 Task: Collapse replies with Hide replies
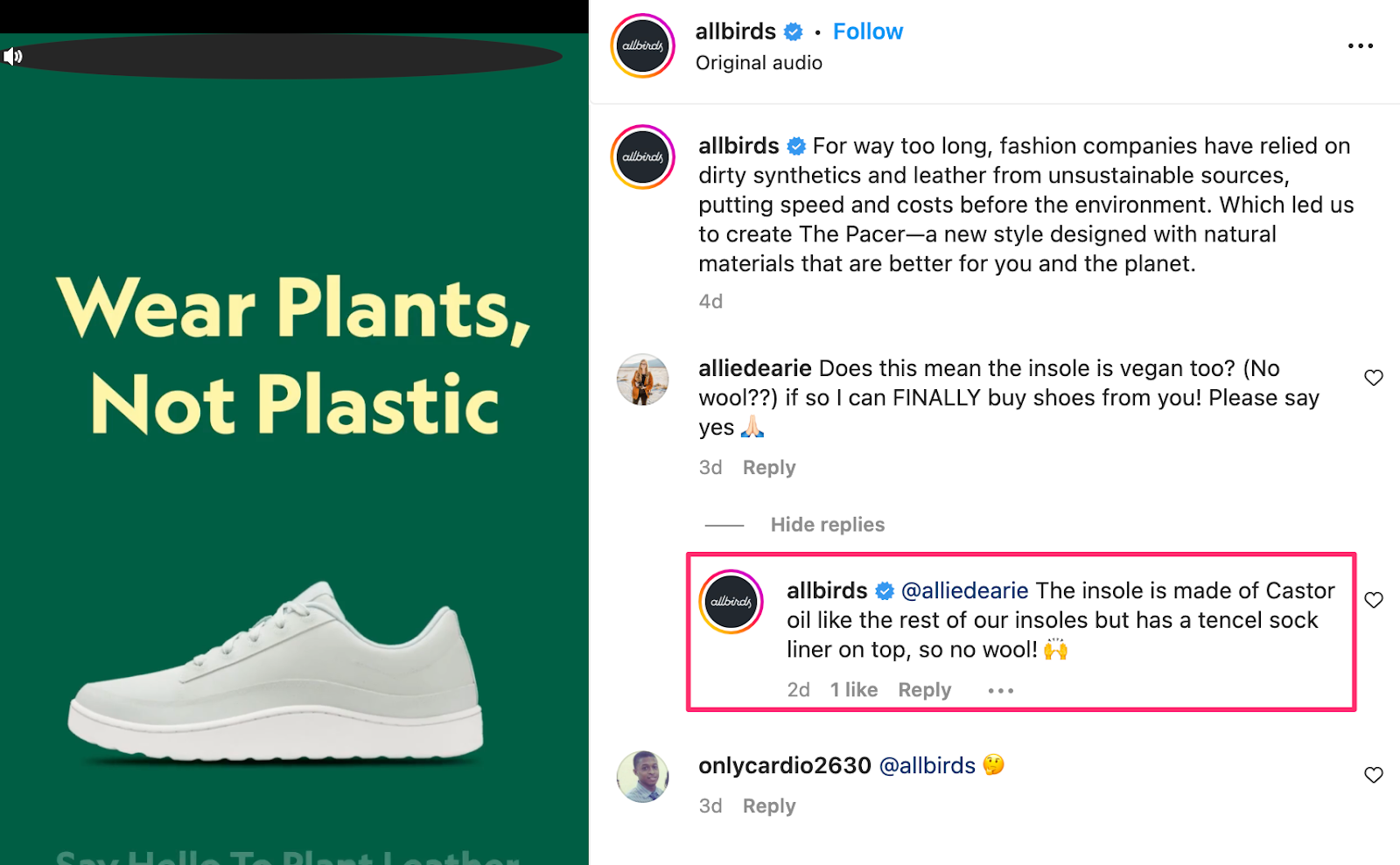pos(827,524)
